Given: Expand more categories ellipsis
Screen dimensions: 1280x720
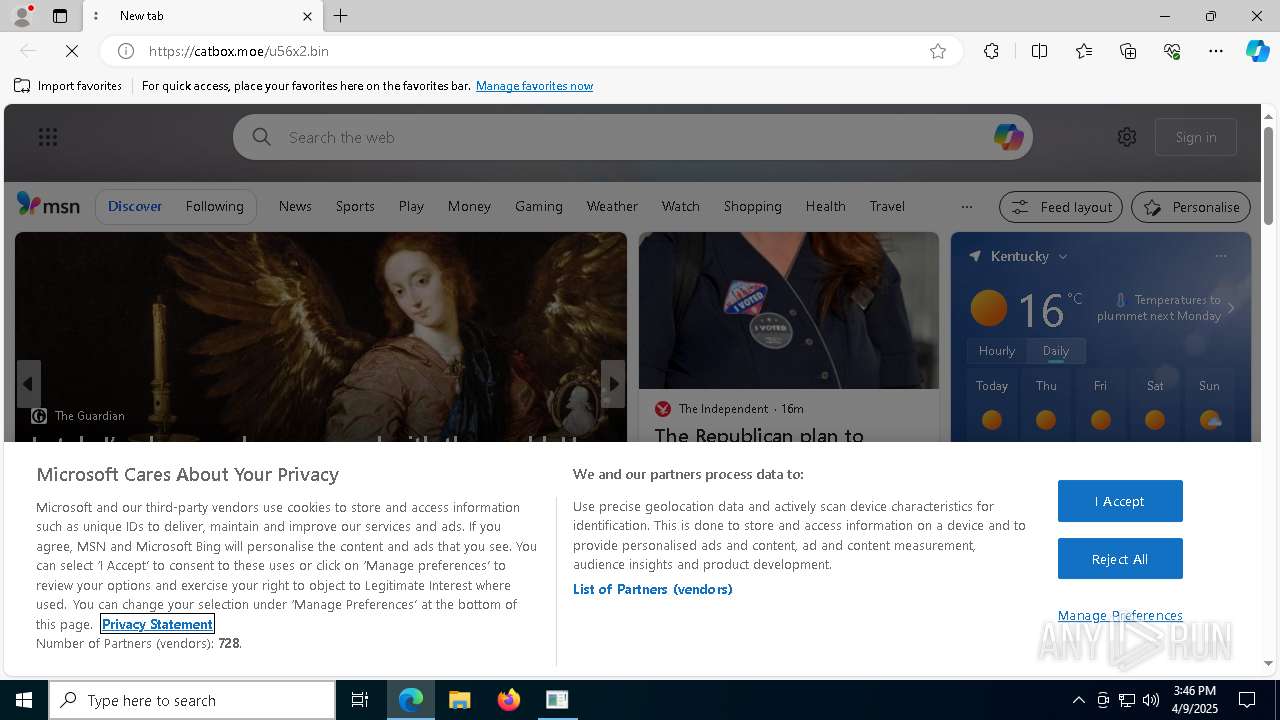Looking at the screenshot, I should (x=966, y=207).
